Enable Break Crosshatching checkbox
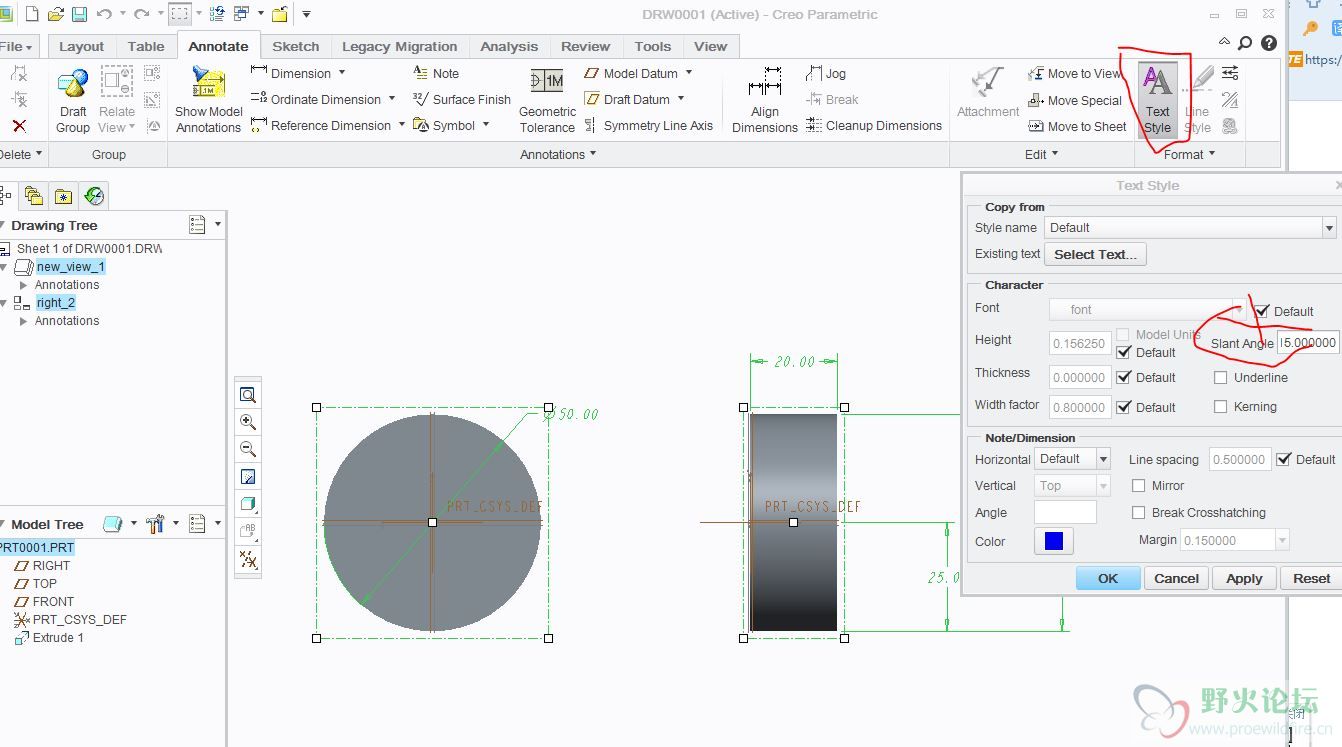Image resolution: width=1342 pixels, height=747 pixels. 1138,512
